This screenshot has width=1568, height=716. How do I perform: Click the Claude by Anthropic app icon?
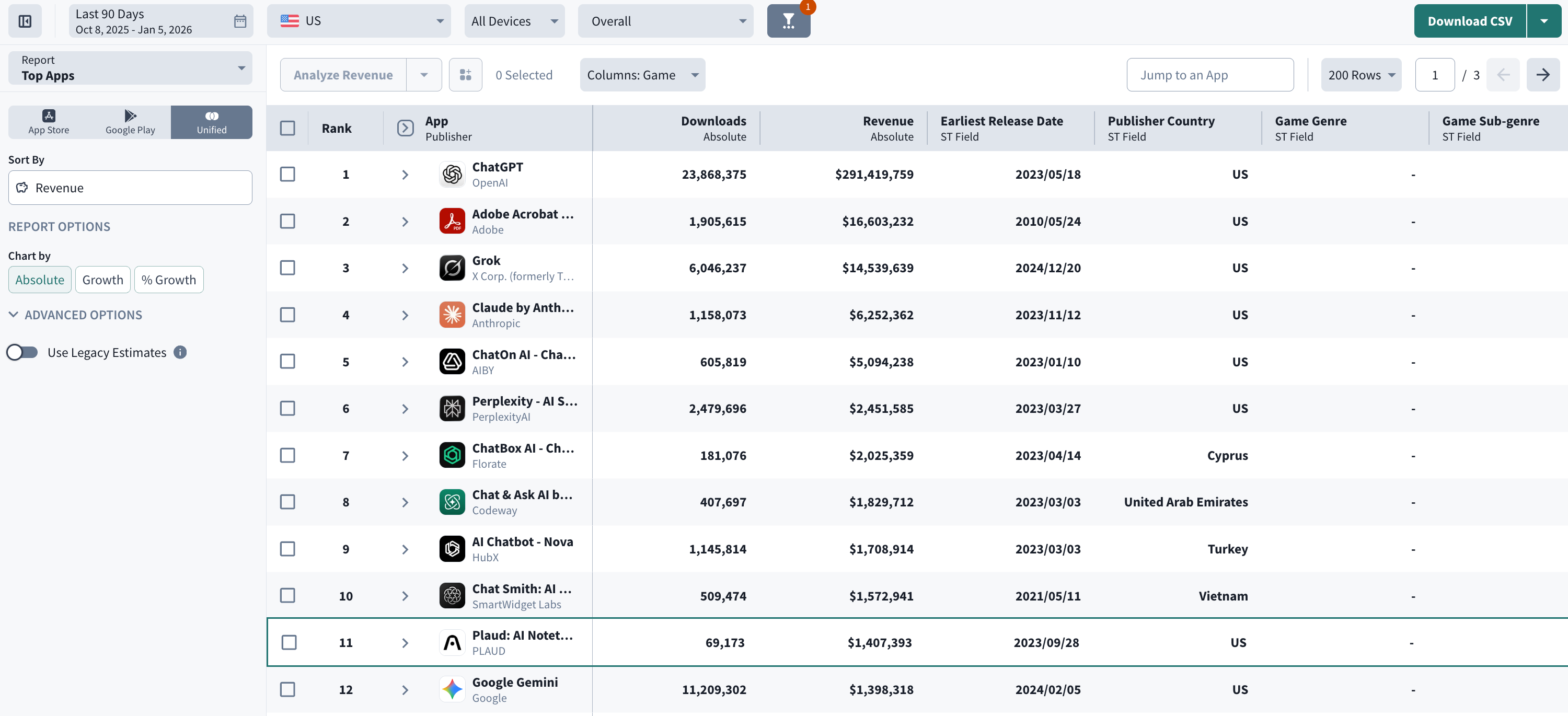point(452,315)
